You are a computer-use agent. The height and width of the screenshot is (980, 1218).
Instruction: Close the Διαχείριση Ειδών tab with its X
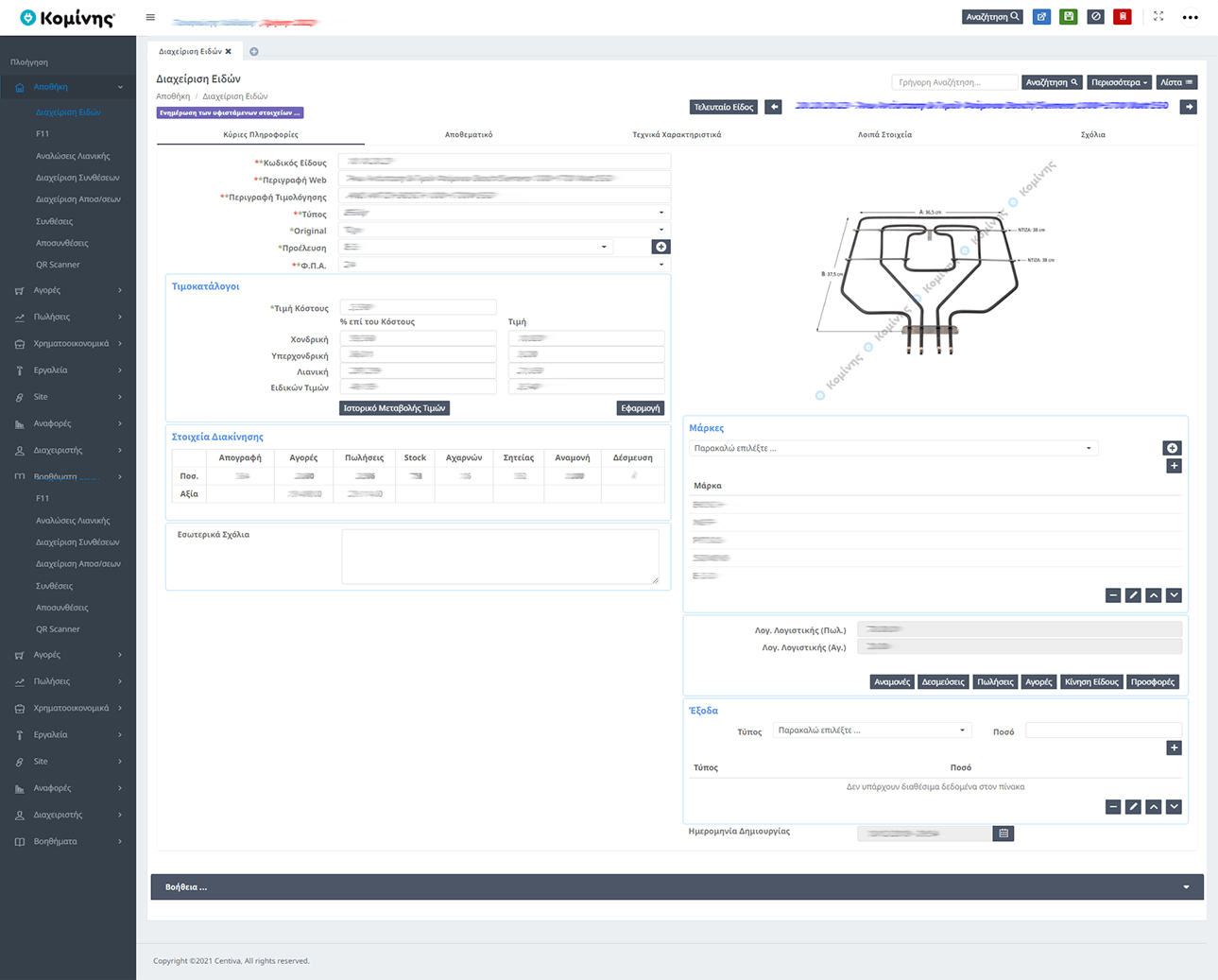228,52
